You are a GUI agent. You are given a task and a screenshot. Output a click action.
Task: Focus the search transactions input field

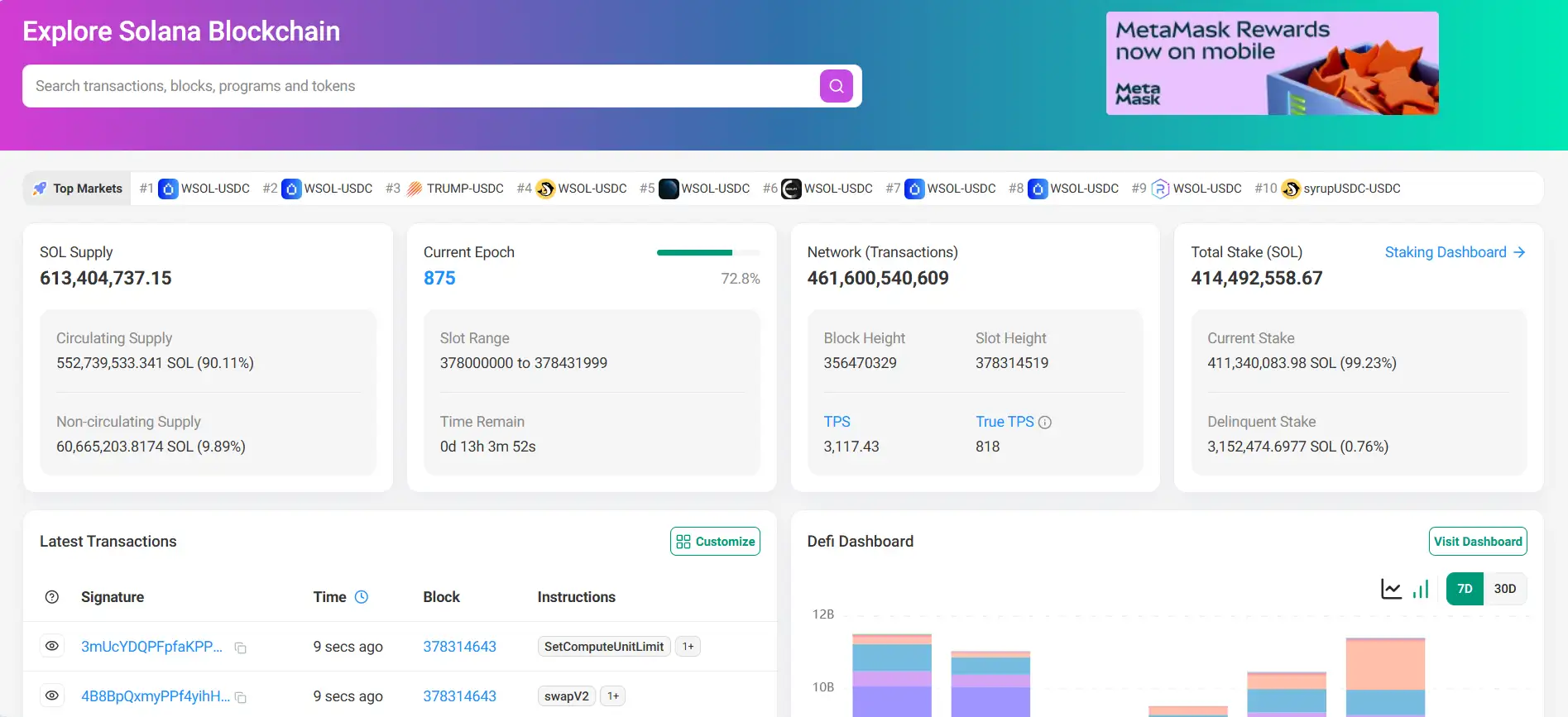[414, 86]
